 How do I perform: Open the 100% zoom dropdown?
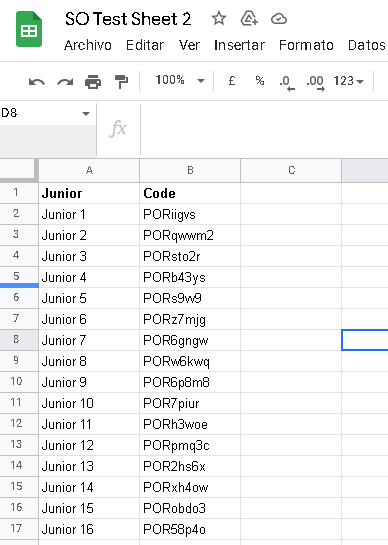[179, 80]
